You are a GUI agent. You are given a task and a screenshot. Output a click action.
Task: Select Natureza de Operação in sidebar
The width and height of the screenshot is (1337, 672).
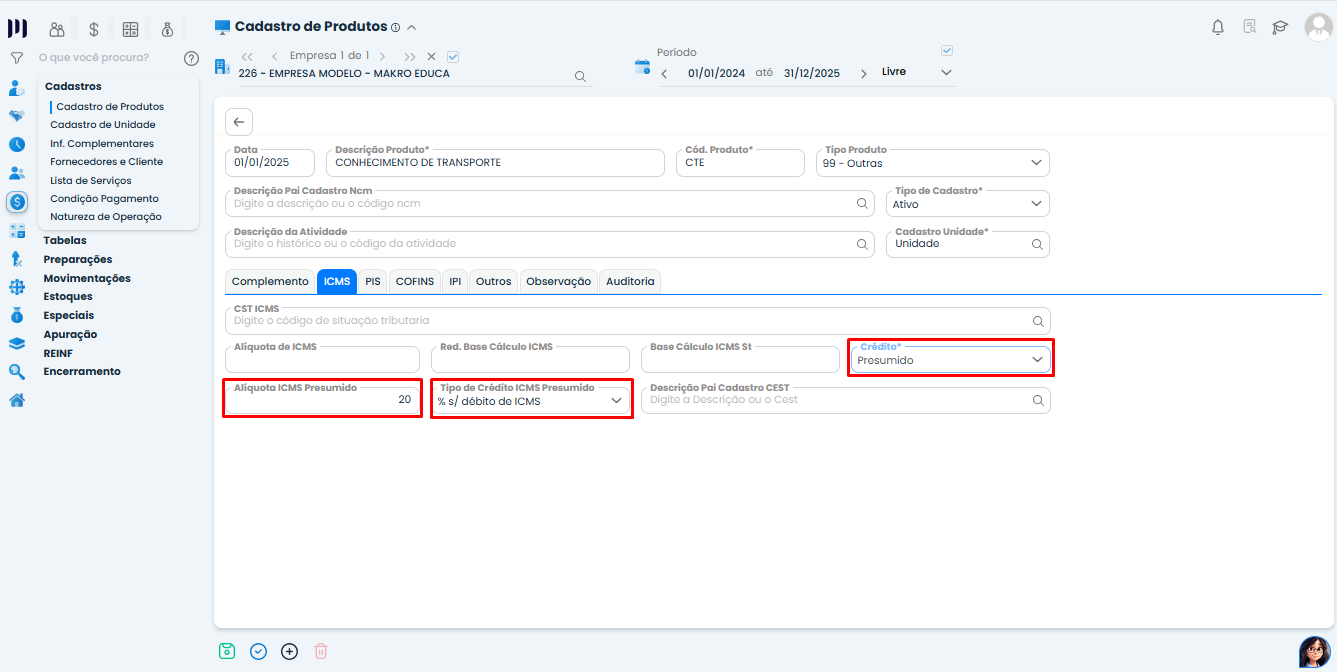pyautogui.click(x=105, y=217)
